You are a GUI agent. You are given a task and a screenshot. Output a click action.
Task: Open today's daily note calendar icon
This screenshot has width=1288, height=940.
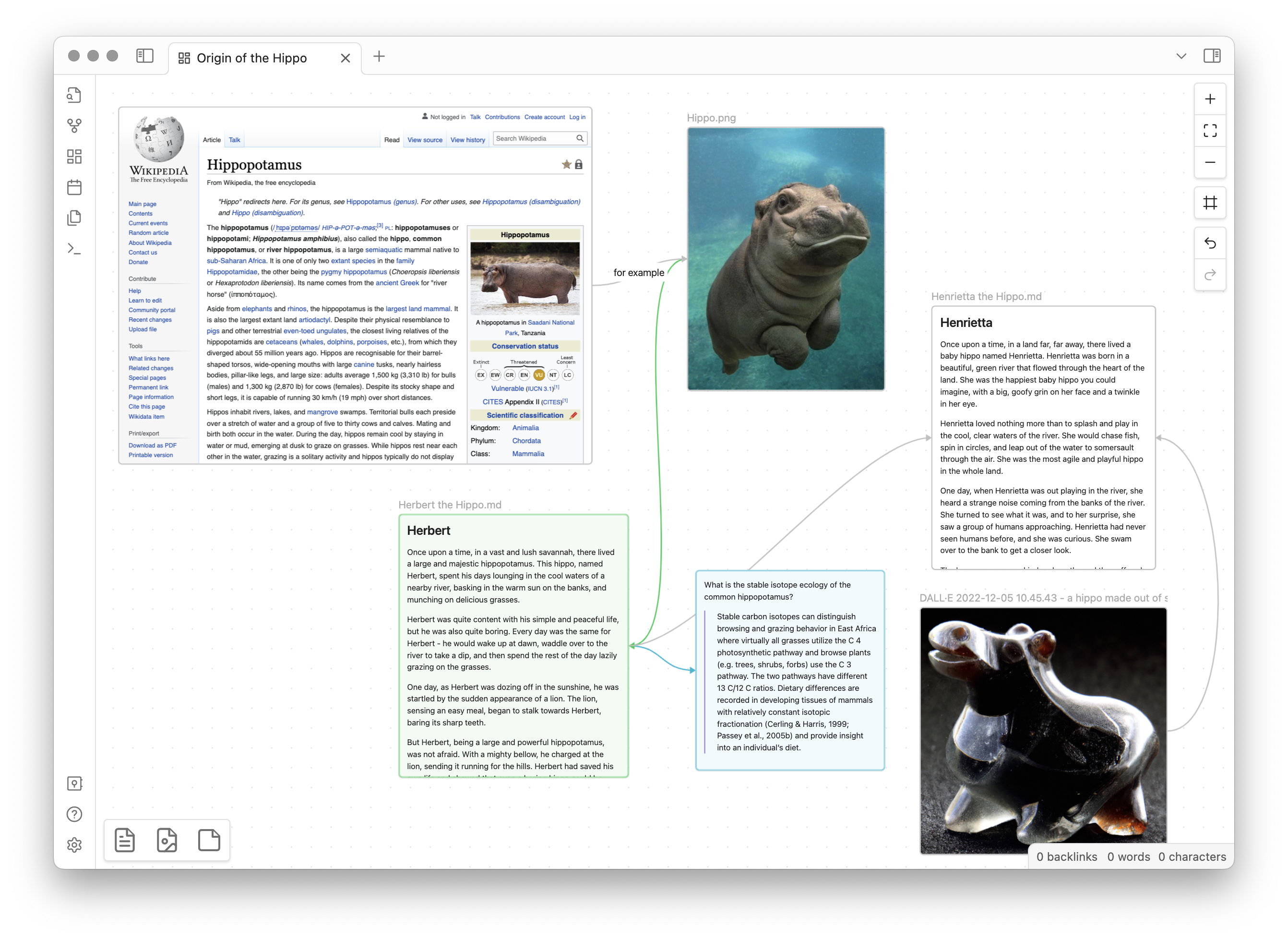tap(74, 187)
